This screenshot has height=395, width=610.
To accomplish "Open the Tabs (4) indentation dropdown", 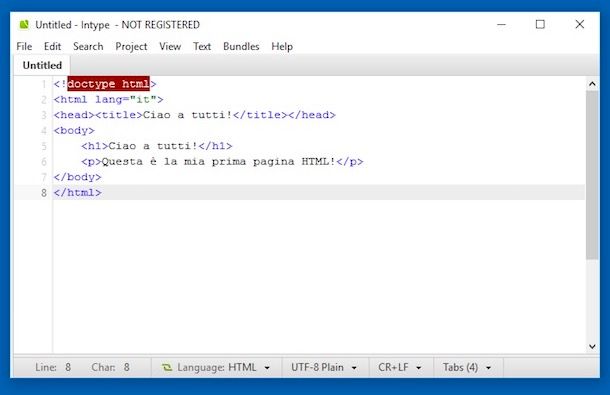I will (x=467, y=367).
